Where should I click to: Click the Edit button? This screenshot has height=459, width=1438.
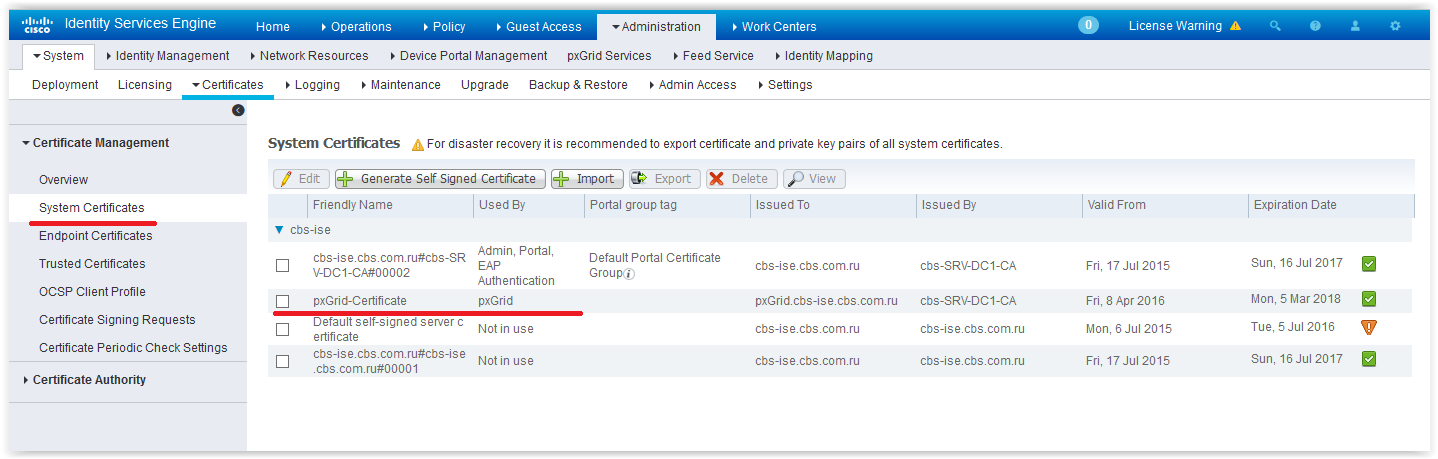(x=300, y=179)
